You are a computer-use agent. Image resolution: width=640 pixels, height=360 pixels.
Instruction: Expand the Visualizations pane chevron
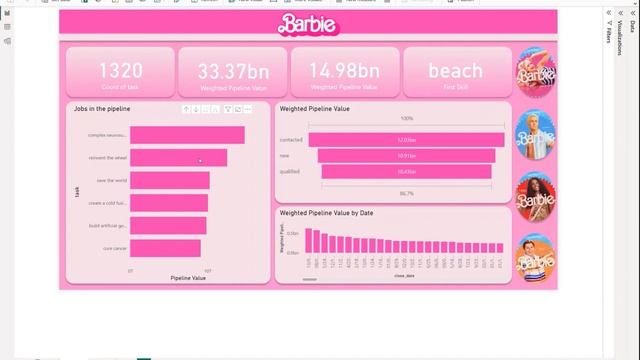pos(620,13)
